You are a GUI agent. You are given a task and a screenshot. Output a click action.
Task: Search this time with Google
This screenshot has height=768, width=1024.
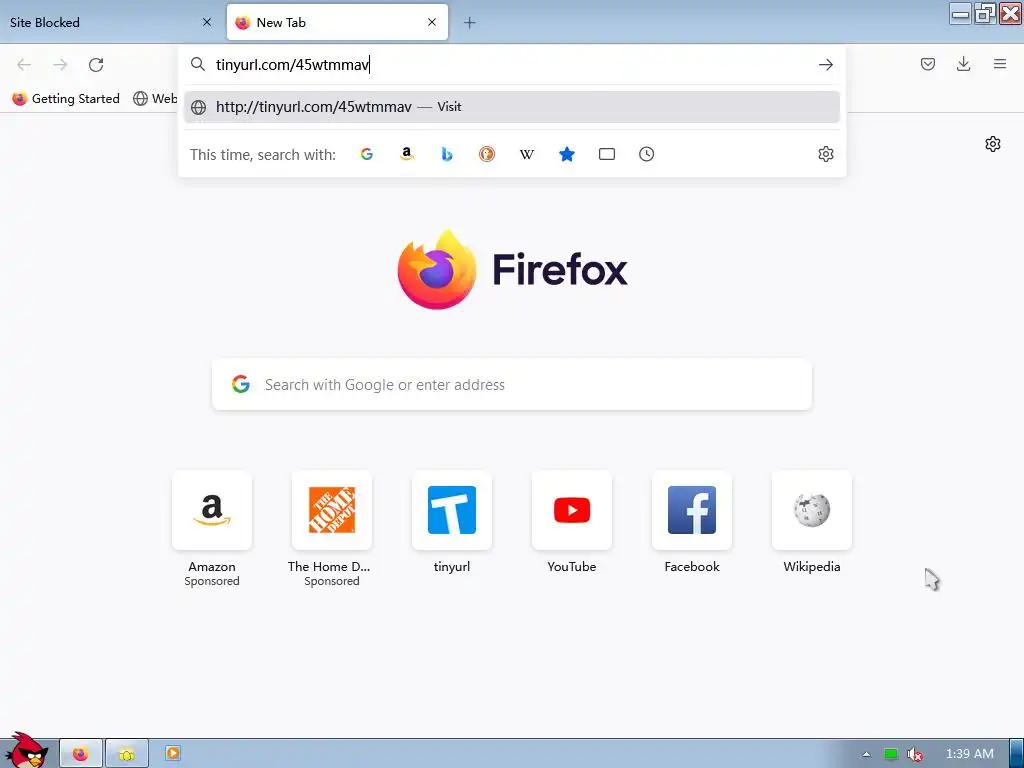(x=367, y=154)
